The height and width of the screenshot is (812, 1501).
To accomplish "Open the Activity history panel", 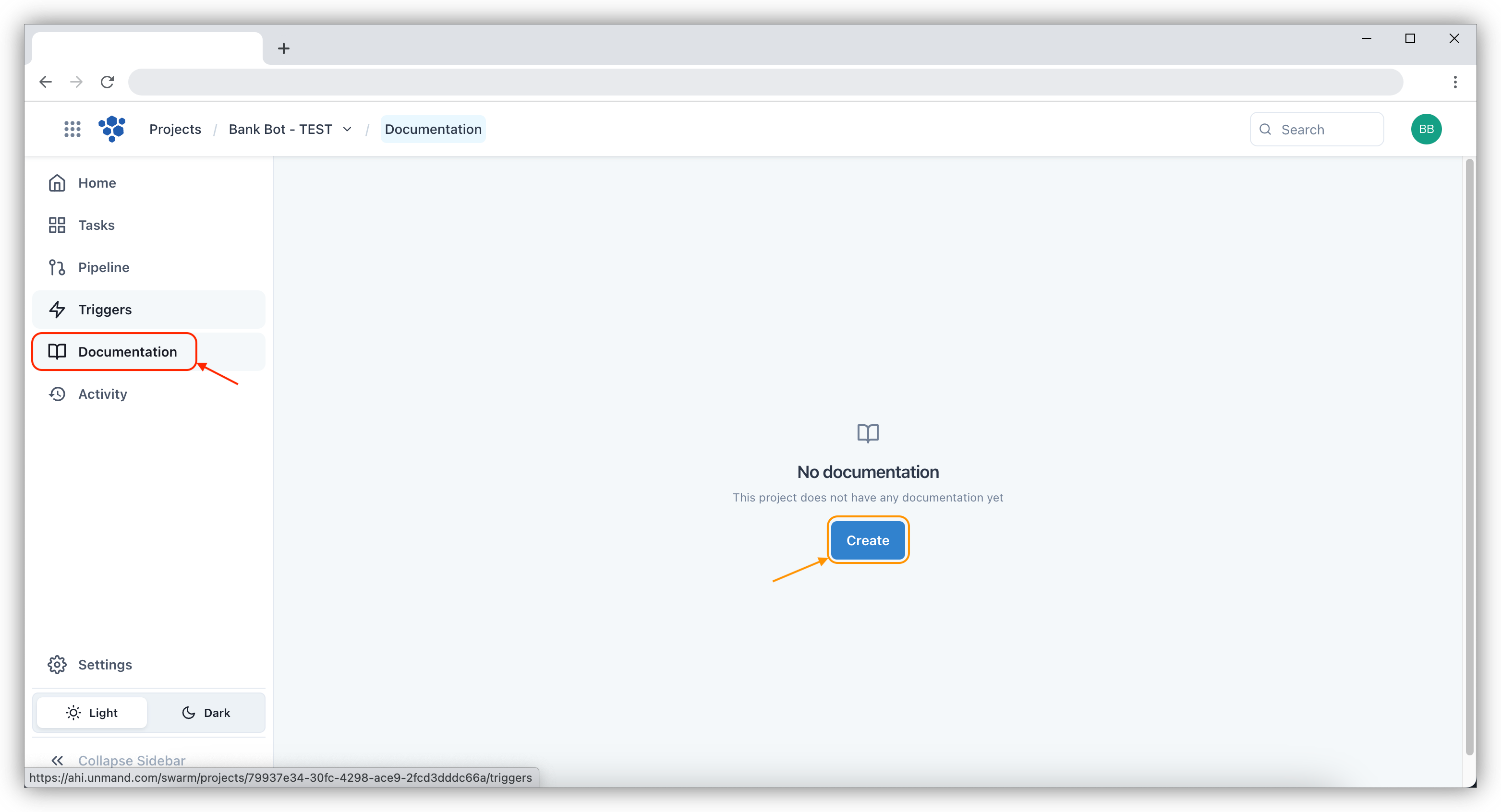I will [x=103, y=394].
